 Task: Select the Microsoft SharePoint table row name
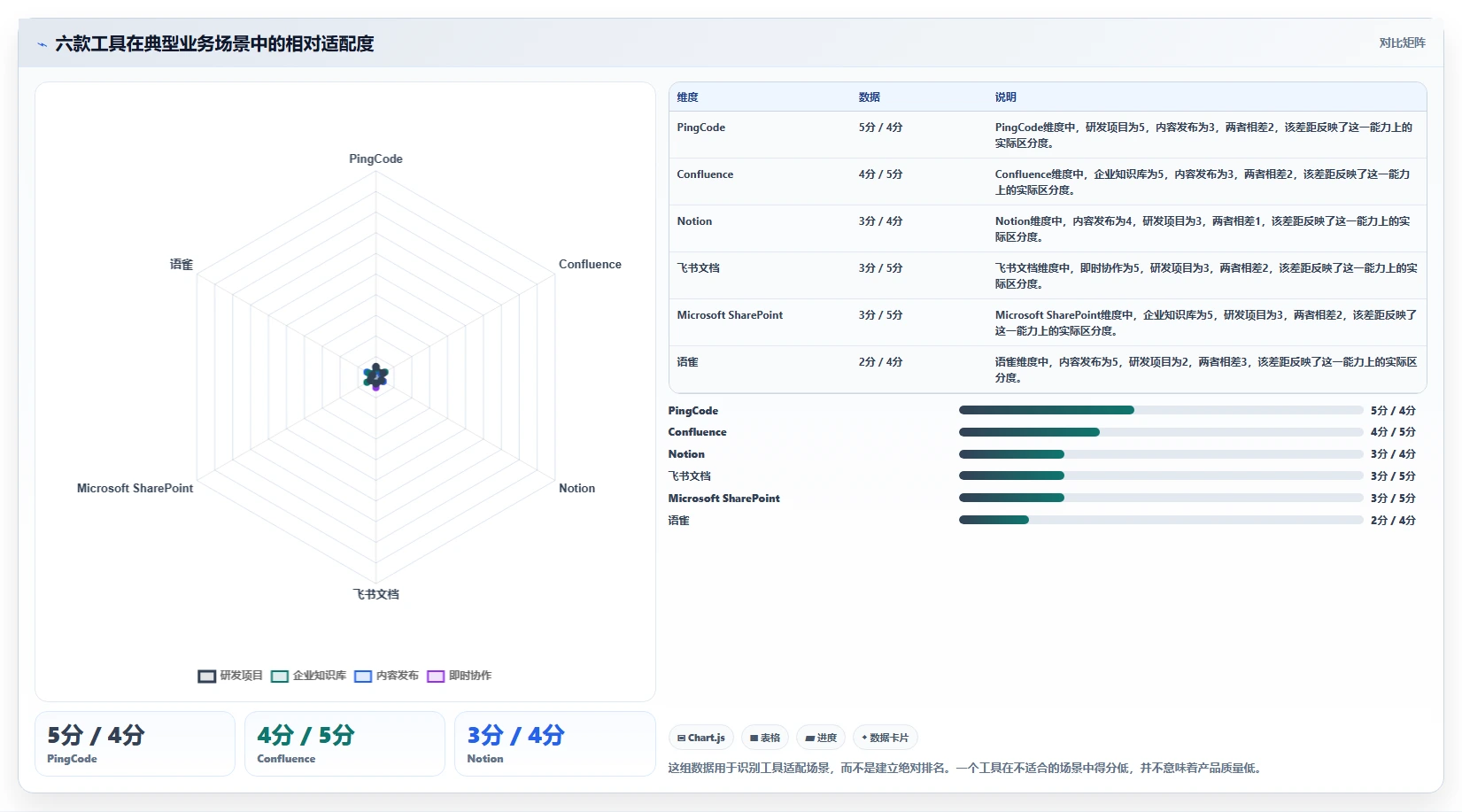click(x=730, y=315)
